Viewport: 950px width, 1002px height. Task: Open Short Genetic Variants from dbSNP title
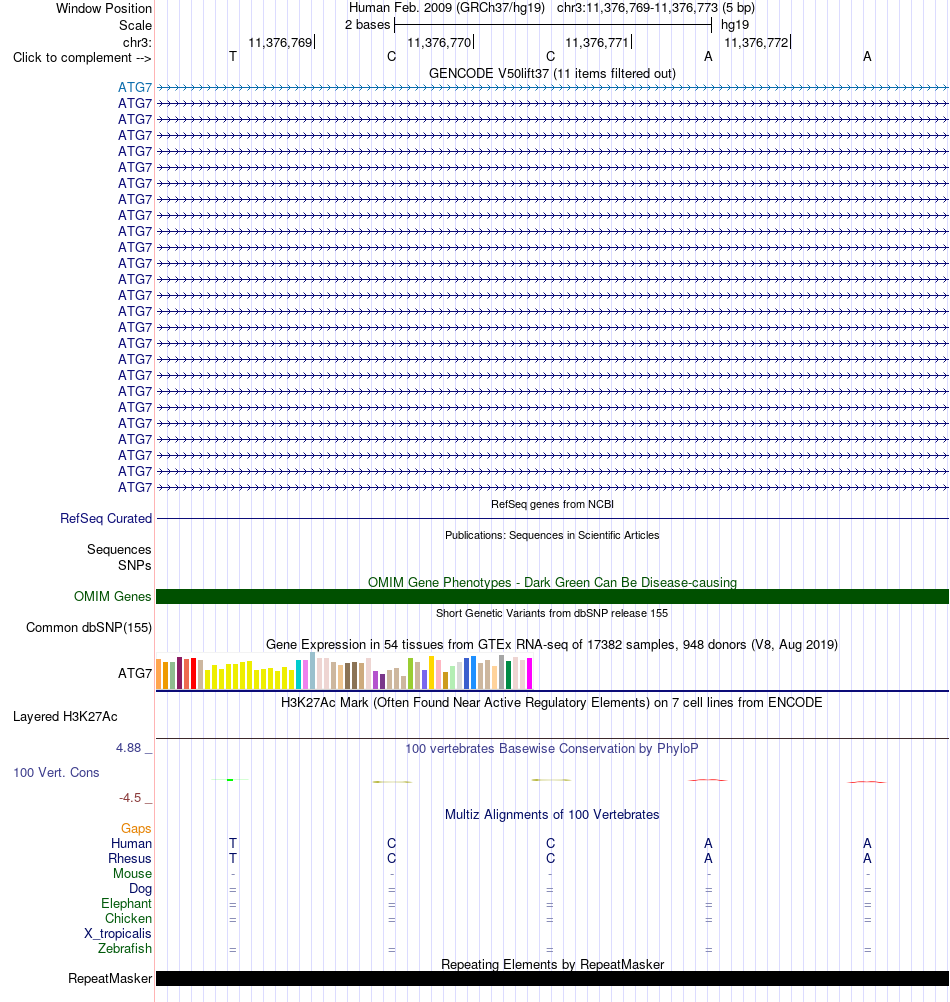(x=552, y=613)
